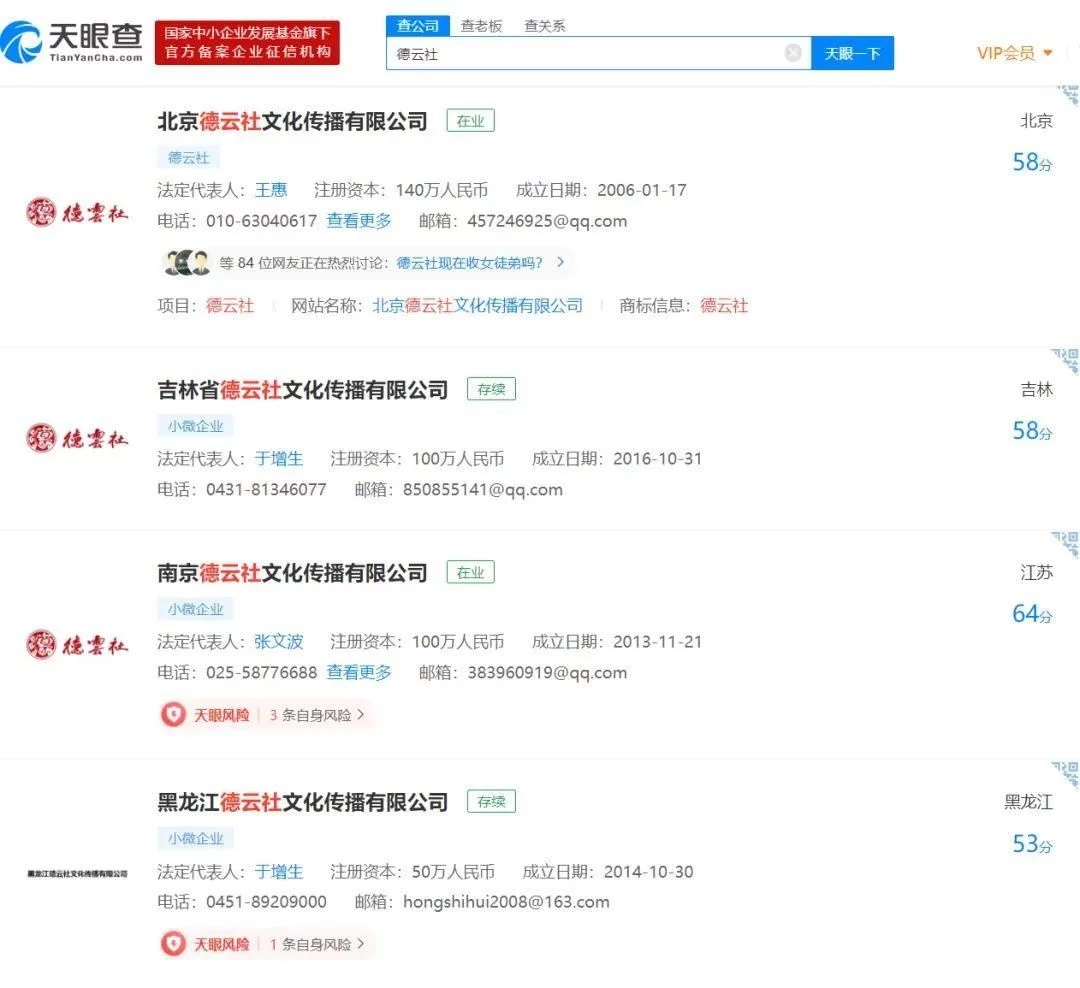Click phone number 0451-89209000
Screen dimensions: 1080x988
pyautogui.click(x=266, y=902)
